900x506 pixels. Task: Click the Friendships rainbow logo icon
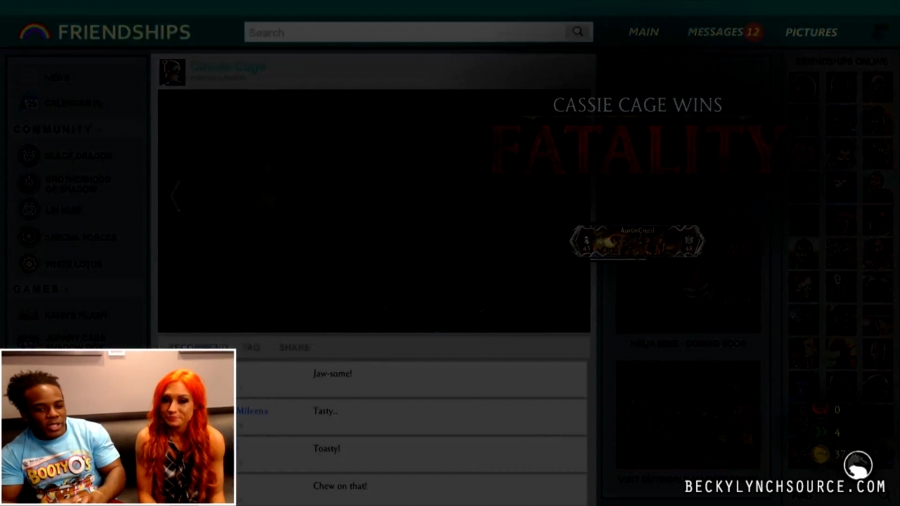[35, 32]
